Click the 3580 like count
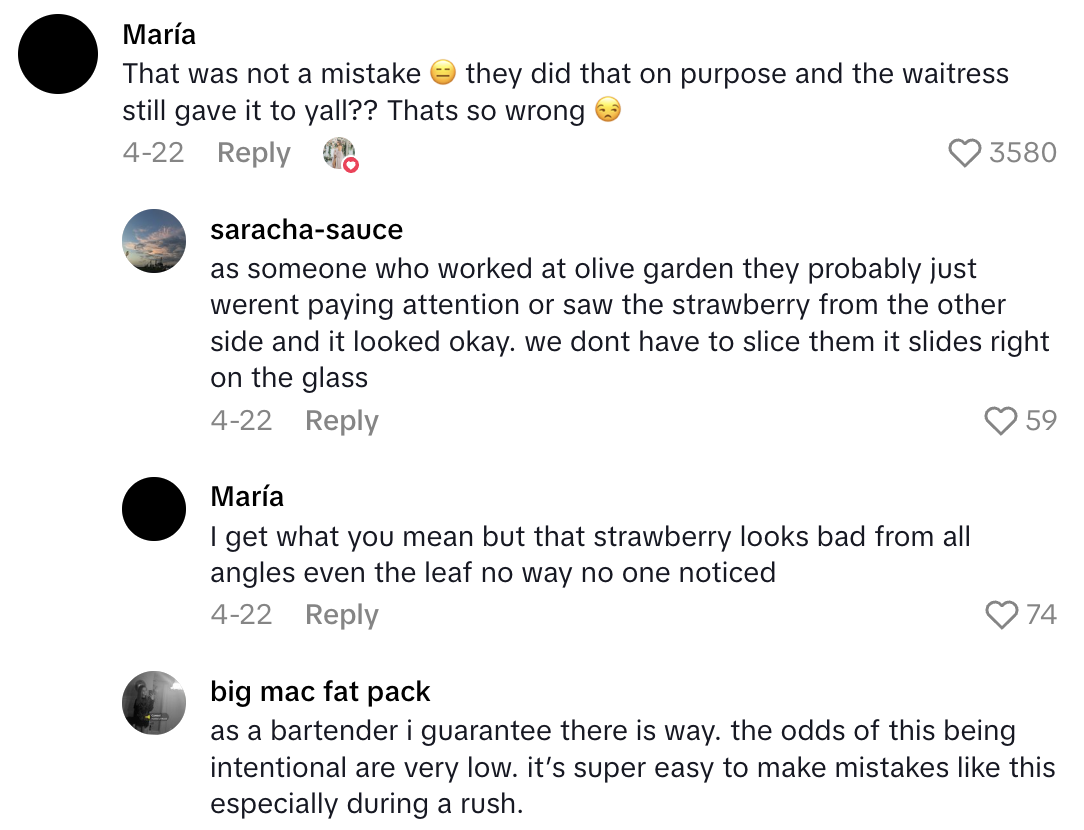Screen dimensions: 1084x830 (1022, 153)
